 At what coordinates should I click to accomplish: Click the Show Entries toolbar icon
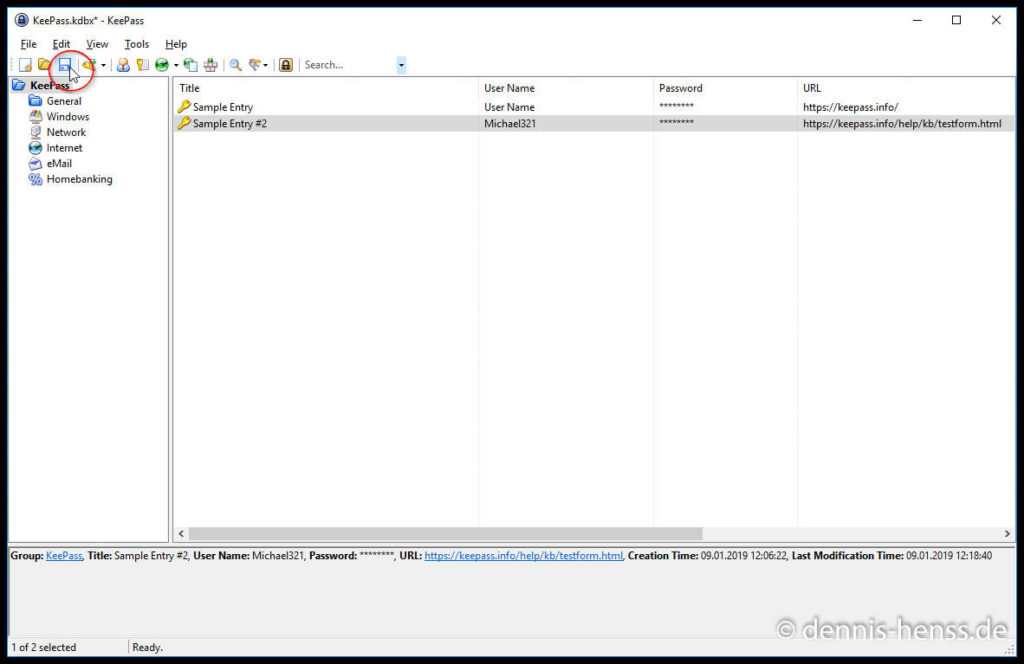tap(254, 65)
